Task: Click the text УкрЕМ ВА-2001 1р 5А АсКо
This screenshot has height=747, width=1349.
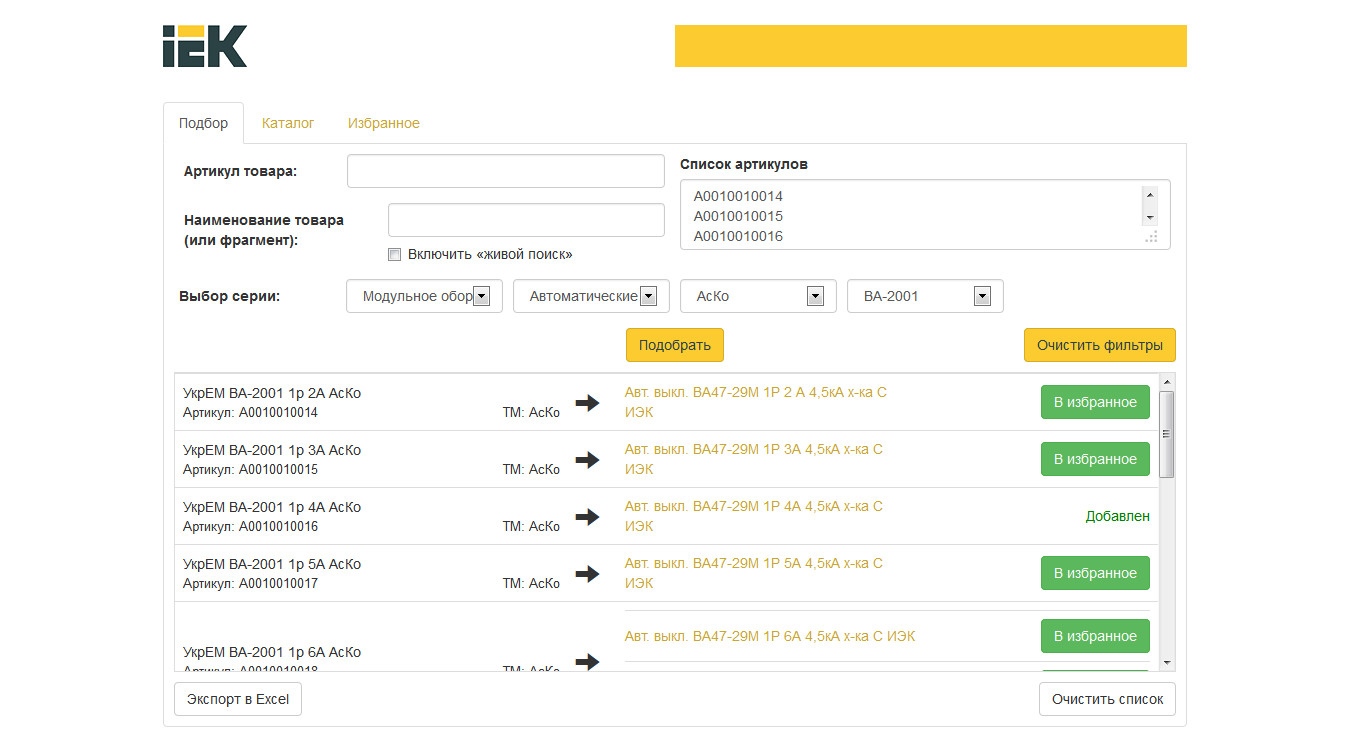Action: pos(272,564)
